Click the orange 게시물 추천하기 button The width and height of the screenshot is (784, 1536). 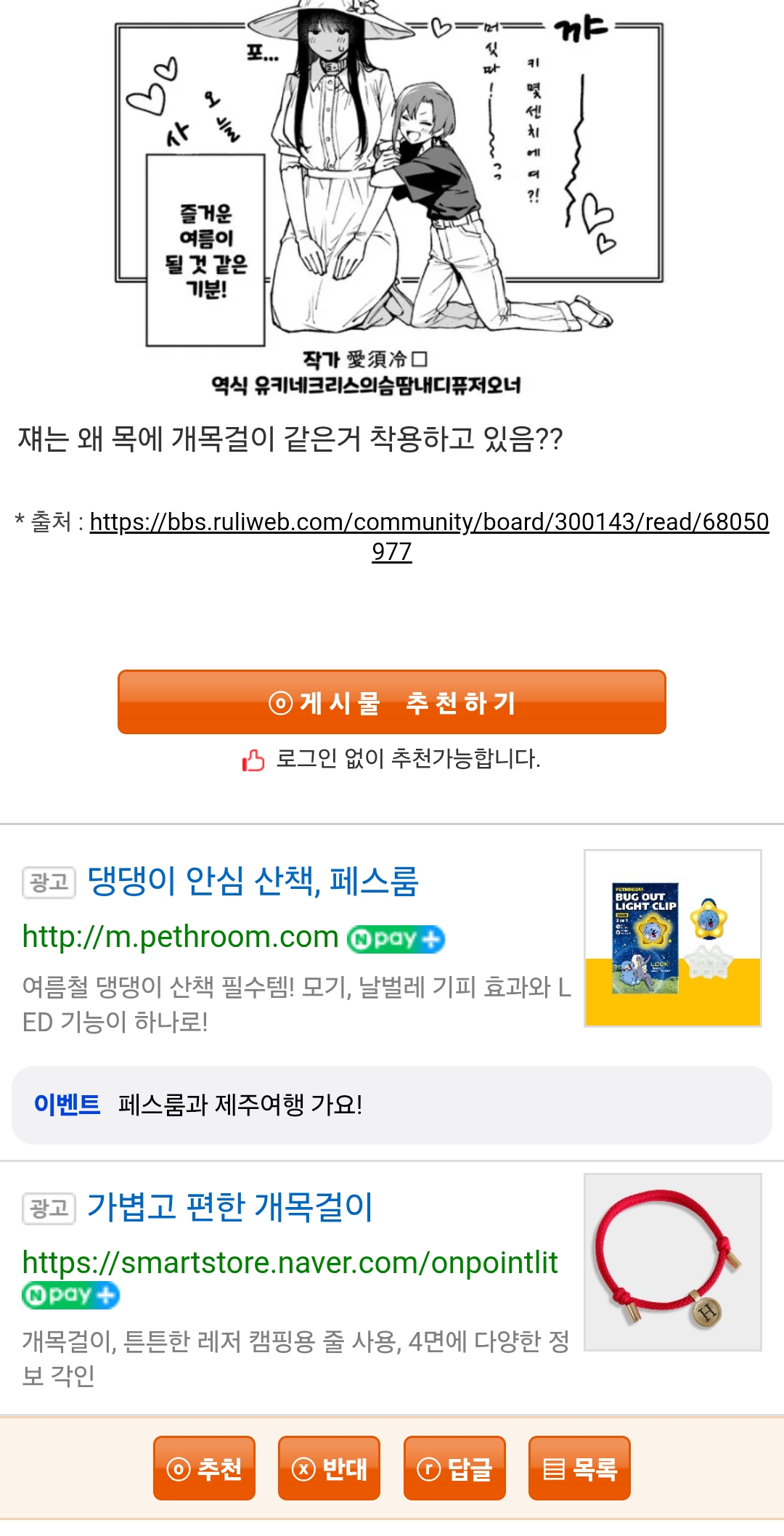click(392, 702)
